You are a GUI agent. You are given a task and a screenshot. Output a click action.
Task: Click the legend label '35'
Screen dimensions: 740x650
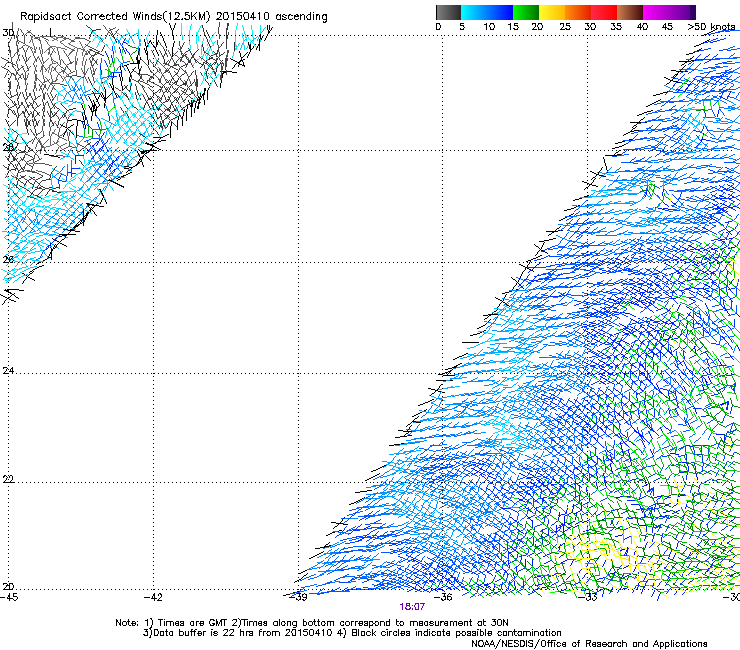(x=616, y=27)
